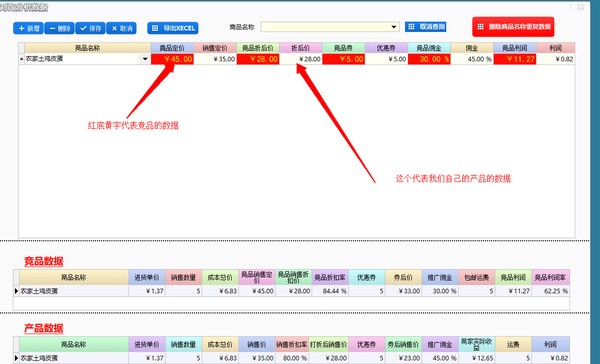Click the 竞品折后价 column header
Viewport: 600px width, 364px height.
click(258, 48)
